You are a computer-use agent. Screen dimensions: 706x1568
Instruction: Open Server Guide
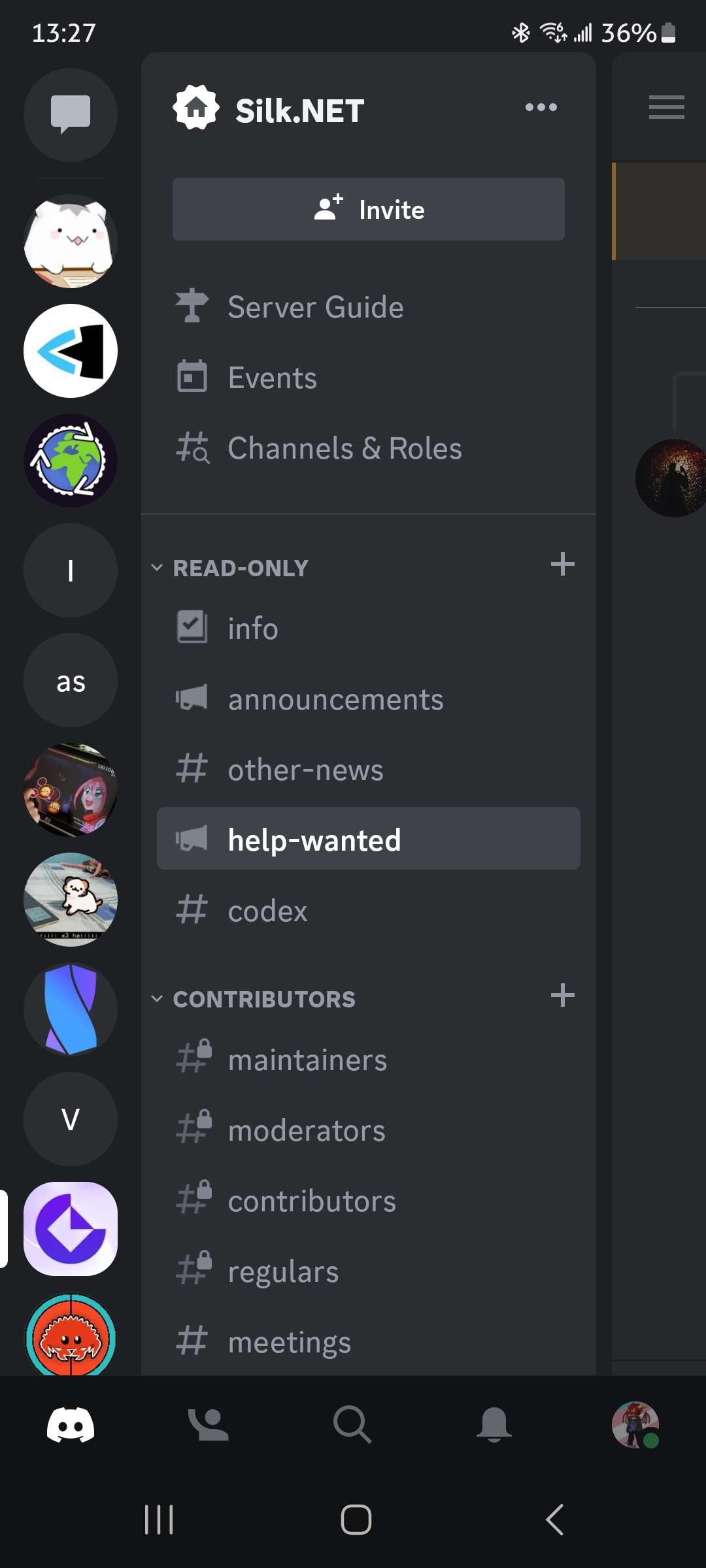tap(369, 307)
